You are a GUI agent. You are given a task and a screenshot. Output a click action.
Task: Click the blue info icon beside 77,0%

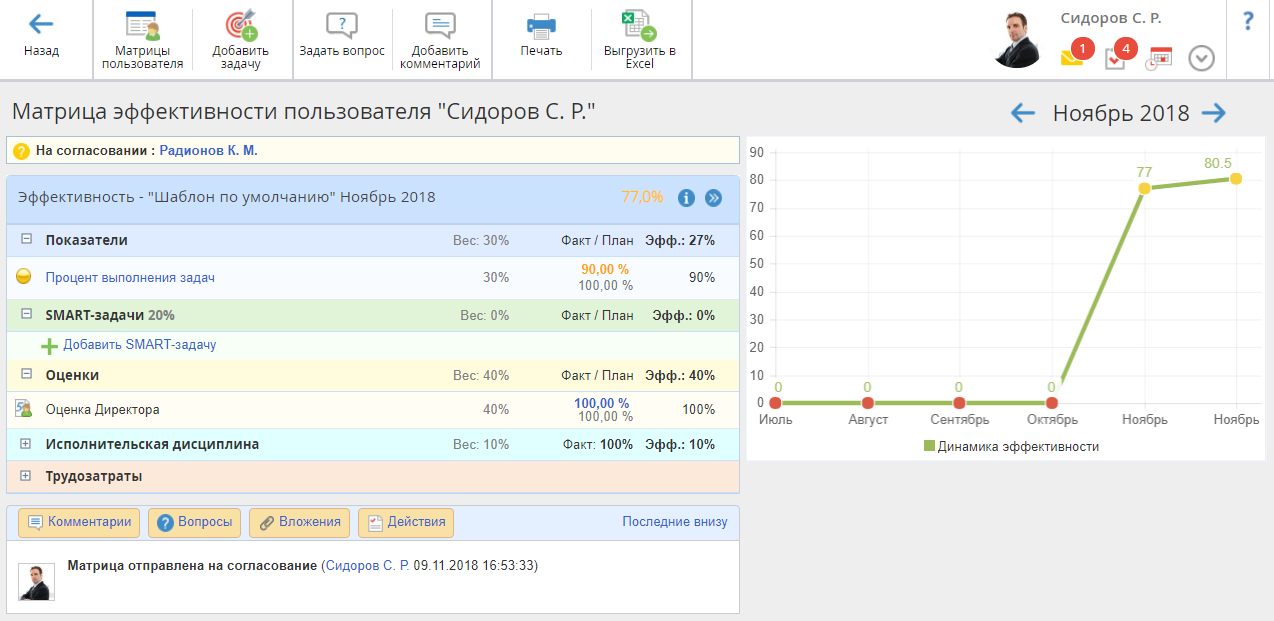tap(686, 198)
